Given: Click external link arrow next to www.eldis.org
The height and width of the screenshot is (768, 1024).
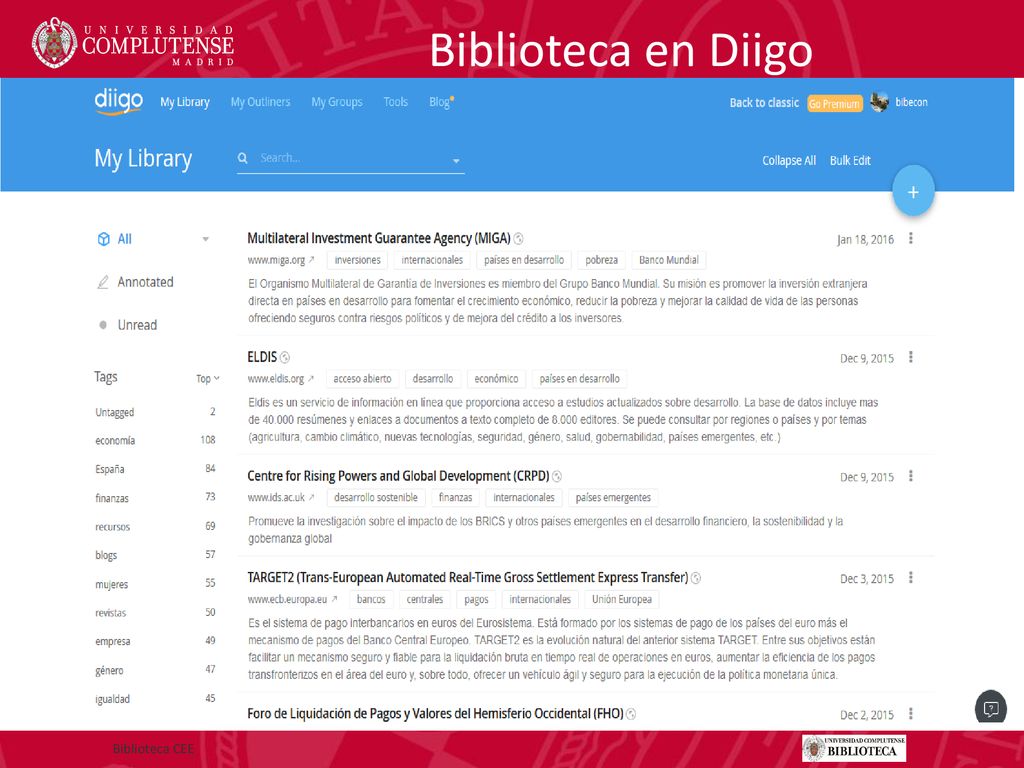Looking at the screenshot, I should coord(311,379).
